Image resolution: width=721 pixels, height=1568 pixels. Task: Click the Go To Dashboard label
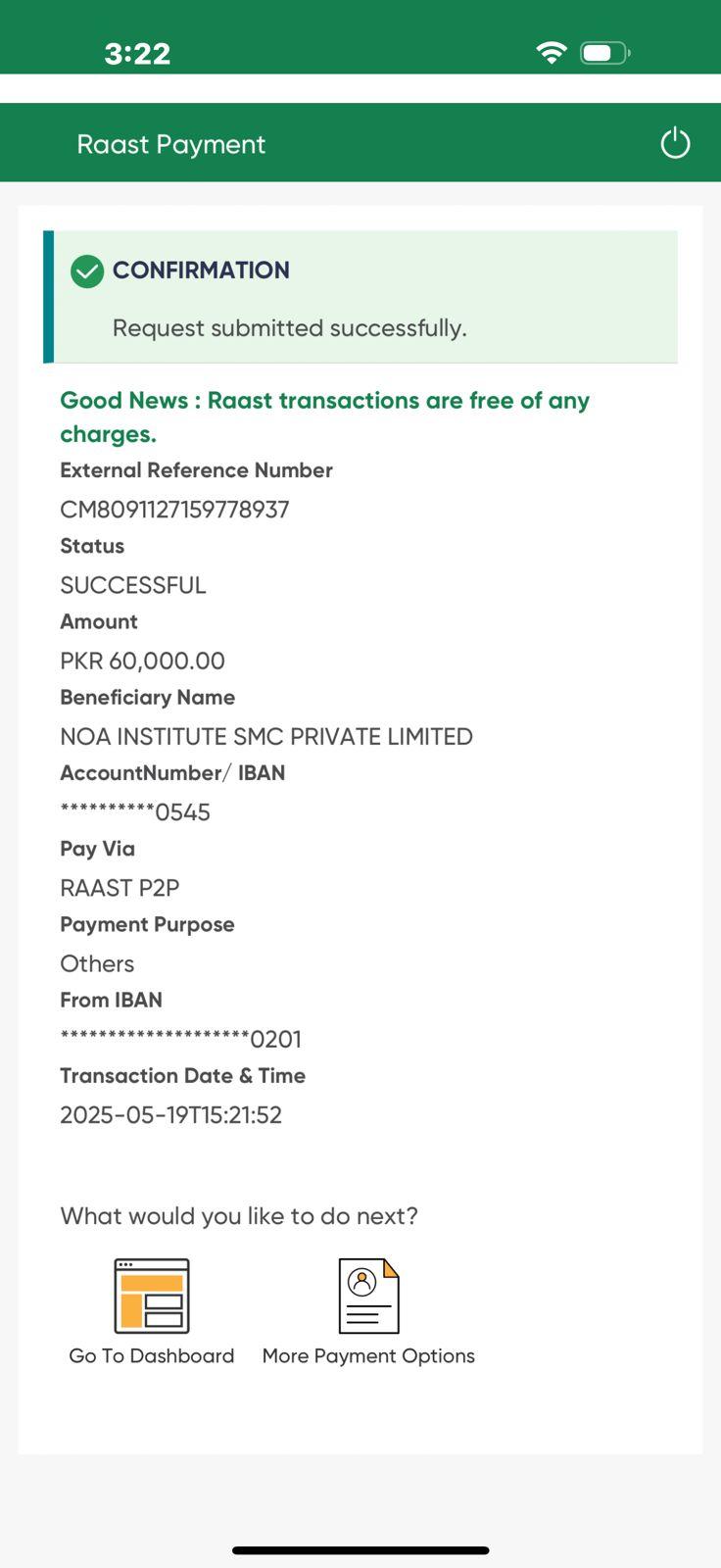pos(152,1356)
